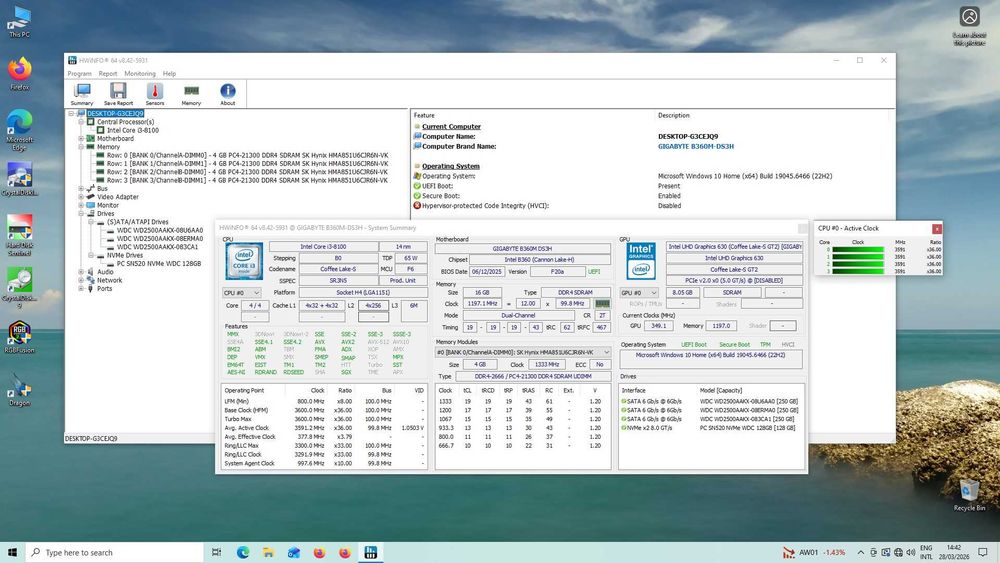Open the Memory Modules bank dropdown

pyautogui.click(x=522, y=352)
